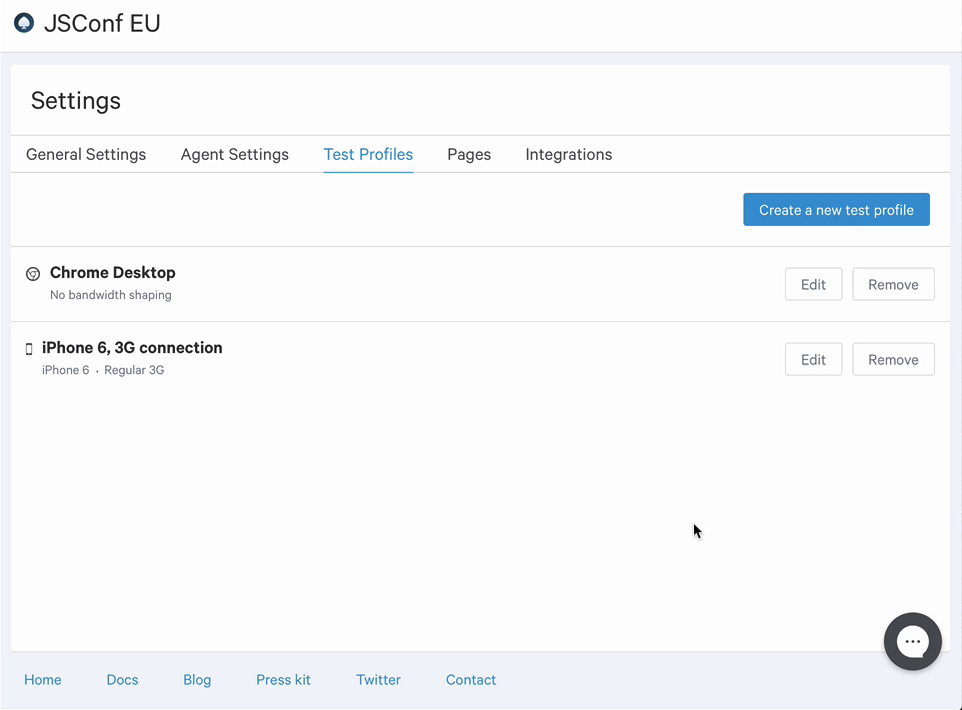This screenshot has height=710, width=962.
Task: Remove the Chrome Desktop profile
Action: click(x=893, y=284)
